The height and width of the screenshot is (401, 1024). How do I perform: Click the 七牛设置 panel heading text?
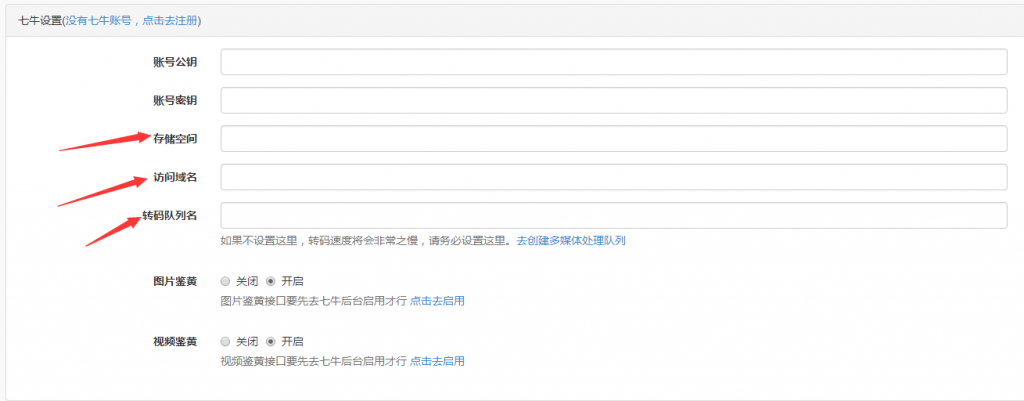[40, 21]
